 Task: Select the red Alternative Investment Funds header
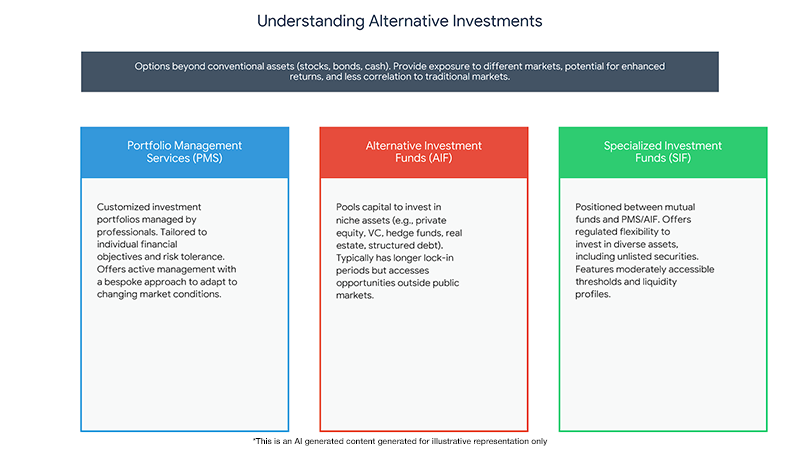click(x=424, y=152)
